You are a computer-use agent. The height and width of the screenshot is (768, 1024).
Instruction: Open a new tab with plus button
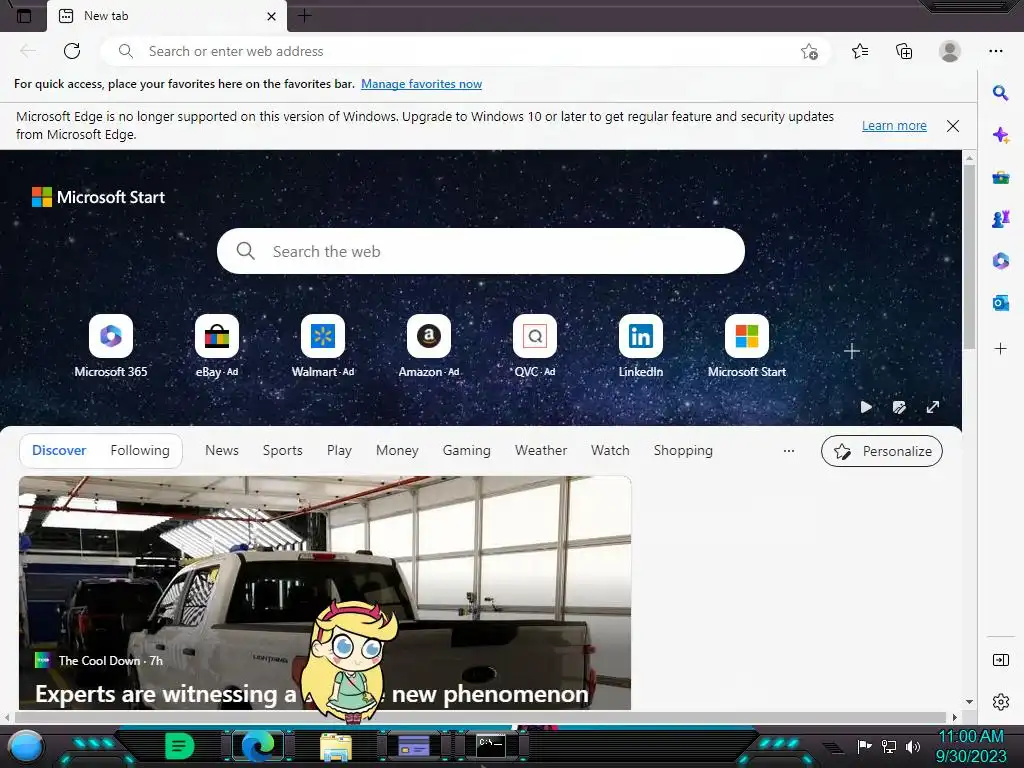coord(304,16)
